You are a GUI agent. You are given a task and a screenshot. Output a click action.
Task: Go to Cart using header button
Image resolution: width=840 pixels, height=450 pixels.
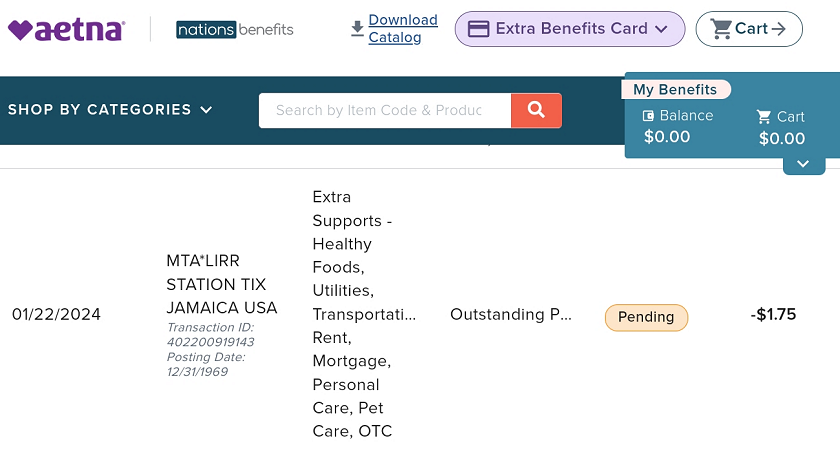tap(749, 29)
